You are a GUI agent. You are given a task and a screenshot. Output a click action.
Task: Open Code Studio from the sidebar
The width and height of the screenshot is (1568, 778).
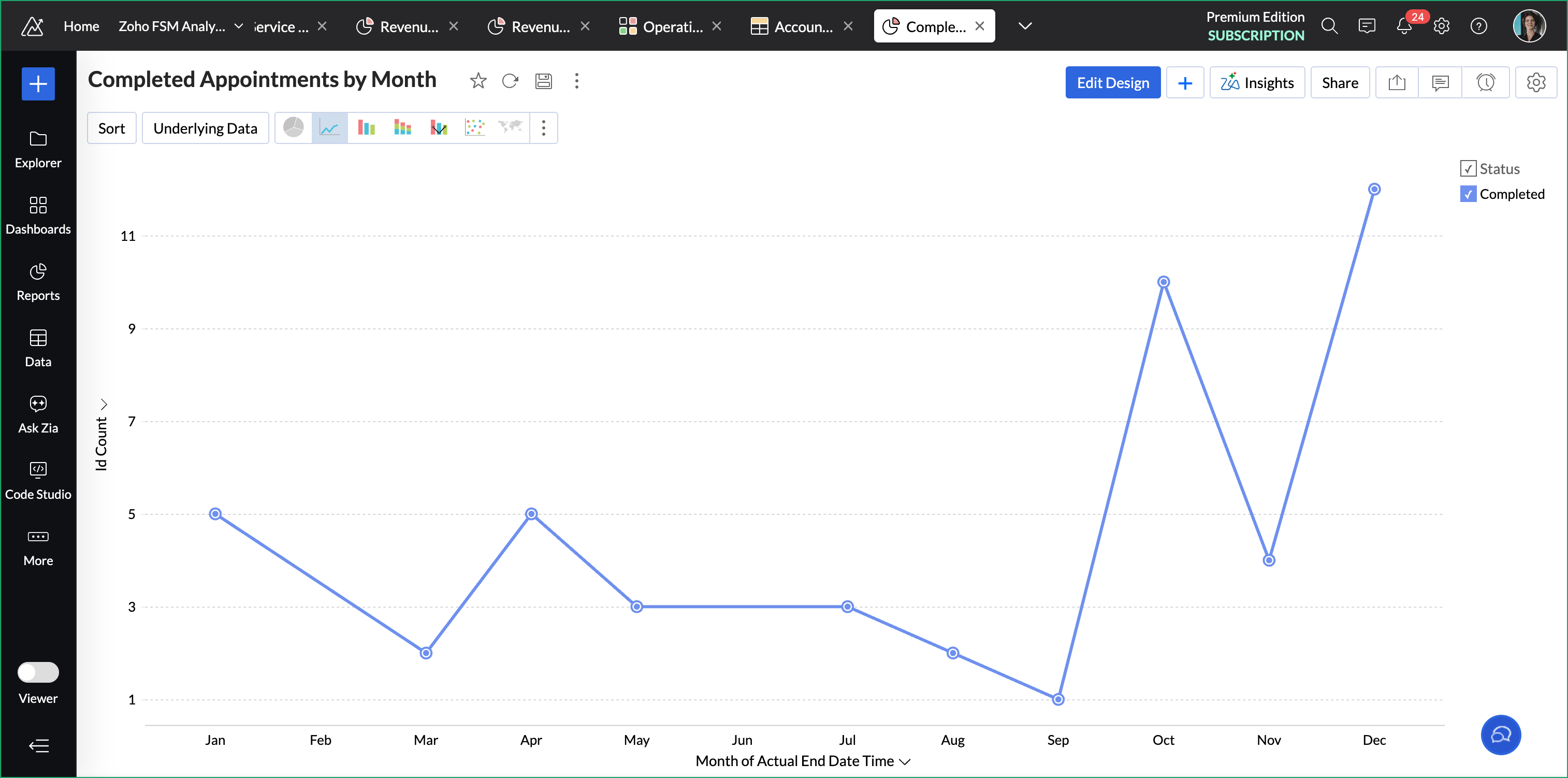pos(38,480)
